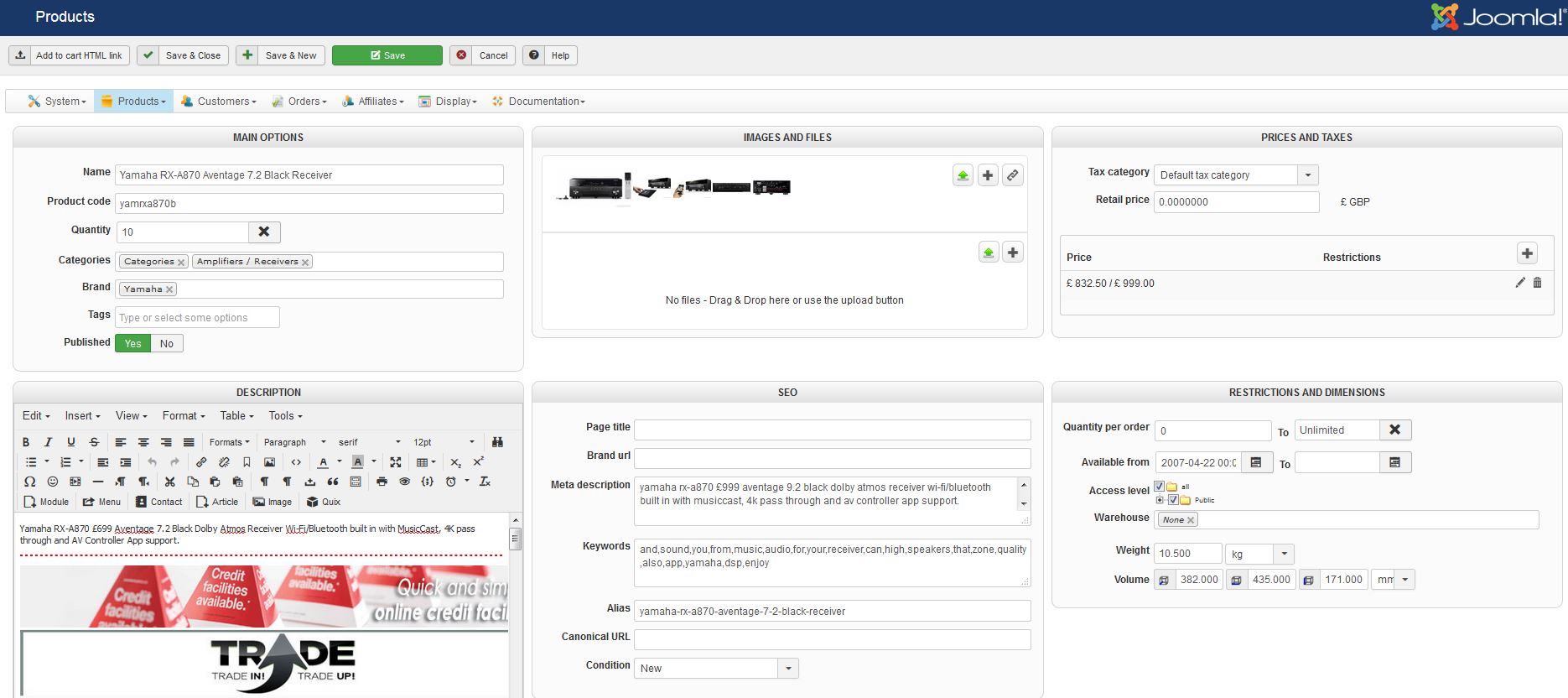Open the Paragraph style dropdown
The width and height of the screenshot is (1568, 698).
pyautogui.click(x=294, y=442)
